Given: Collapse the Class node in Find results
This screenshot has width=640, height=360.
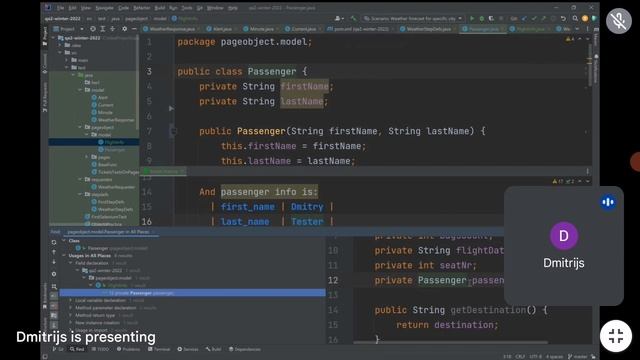Looking at the screenshot, I should (x=64, y=241).
